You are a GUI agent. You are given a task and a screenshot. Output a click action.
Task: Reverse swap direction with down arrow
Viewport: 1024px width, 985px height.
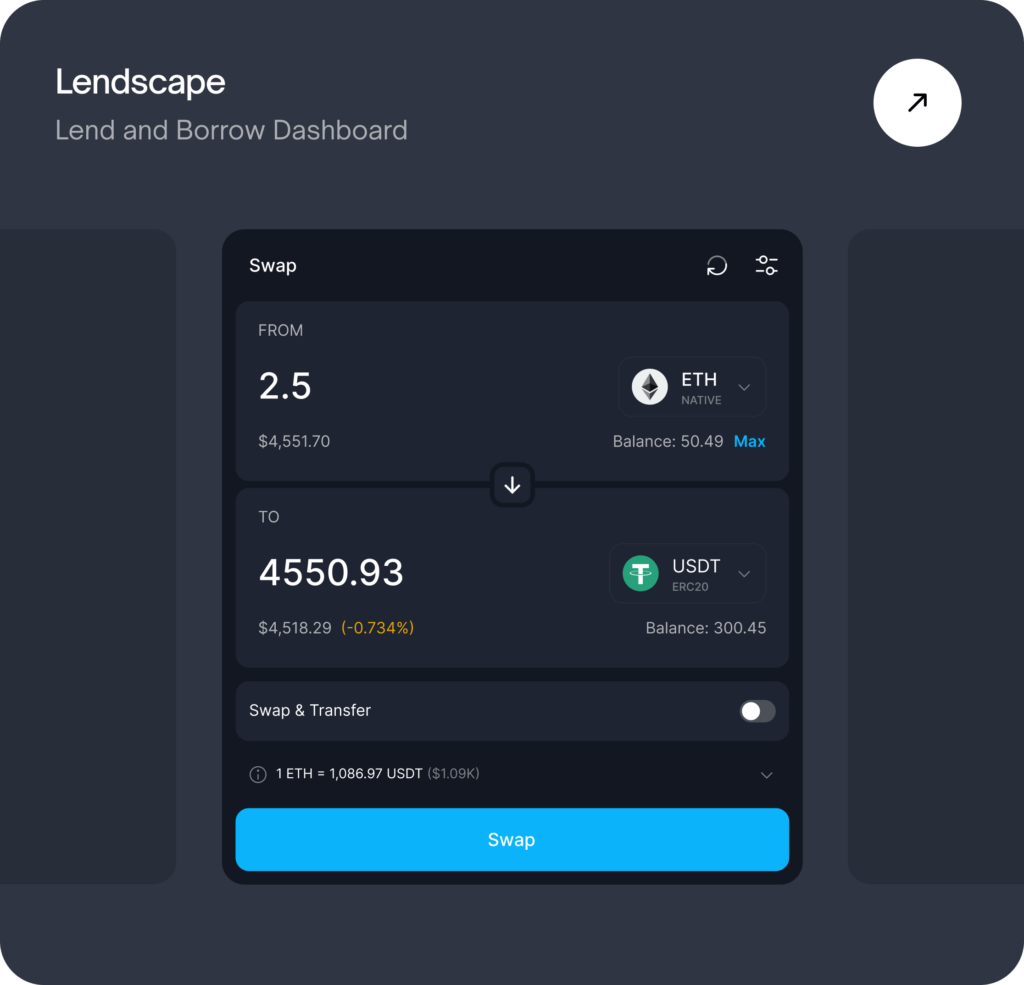pyautogui.click(x=512, y=485)
